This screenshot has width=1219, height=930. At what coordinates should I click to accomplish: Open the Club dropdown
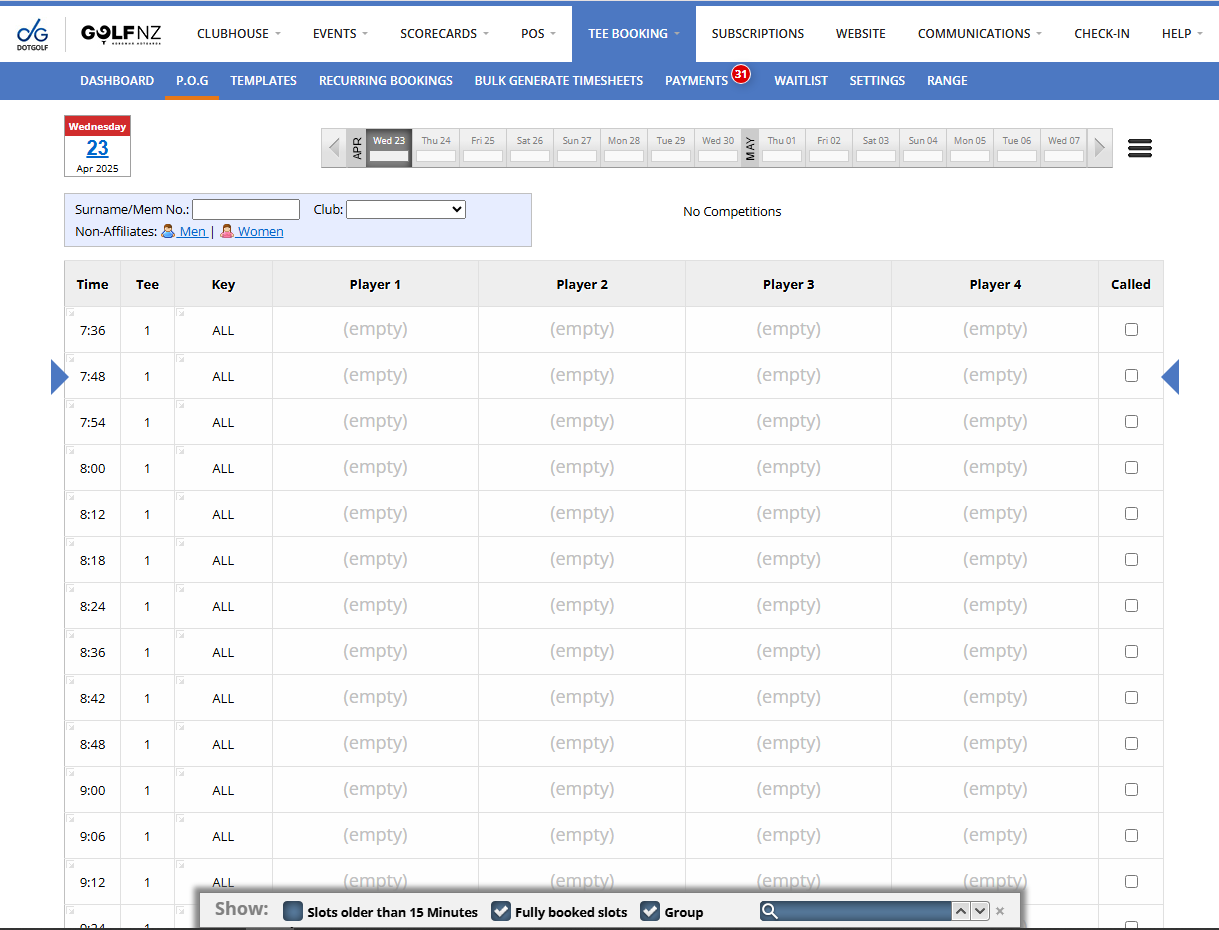[x=405, y=210]
